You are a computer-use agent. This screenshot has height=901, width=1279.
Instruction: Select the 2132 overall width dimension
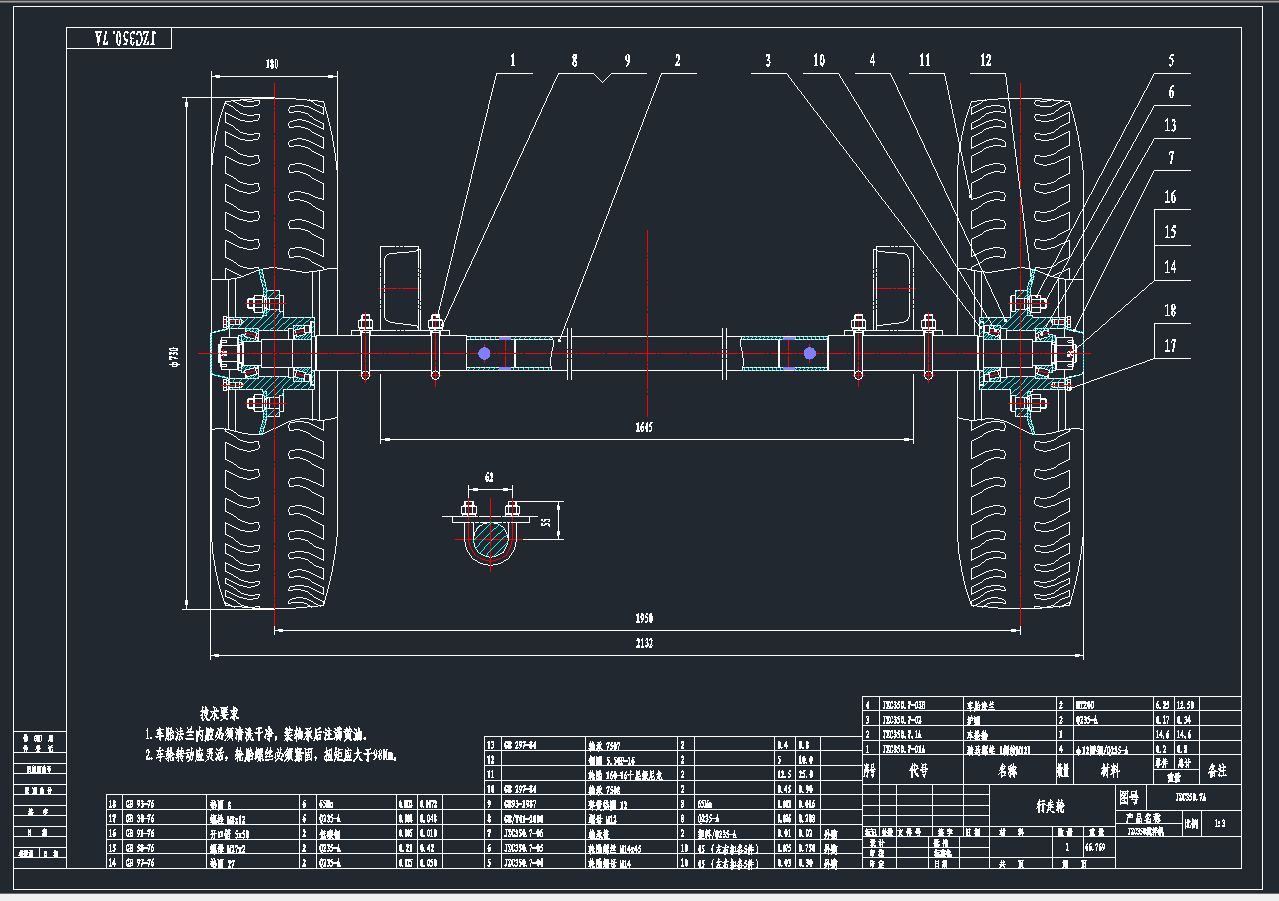tap(643, 645)
